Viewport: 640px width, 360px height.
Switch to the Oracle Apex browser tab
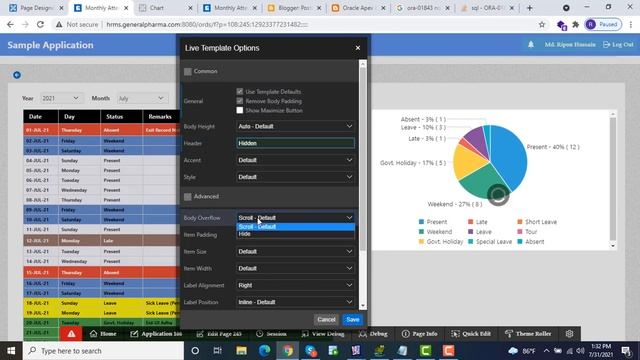click(x=358, y=8)
